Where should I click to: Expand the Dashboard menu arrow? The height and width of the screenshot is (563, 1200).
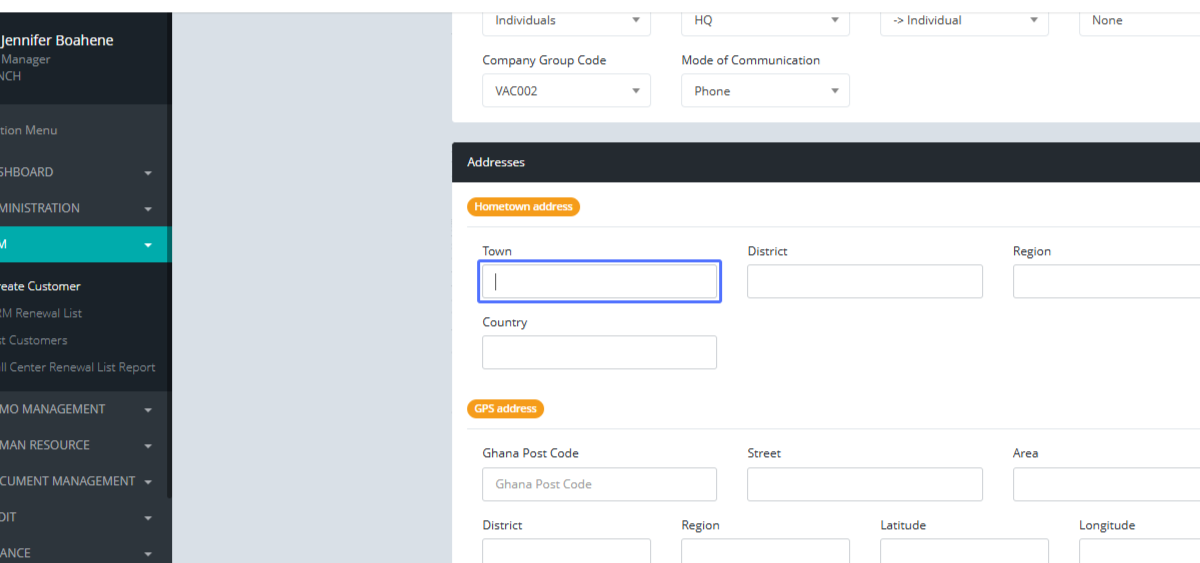148,173
